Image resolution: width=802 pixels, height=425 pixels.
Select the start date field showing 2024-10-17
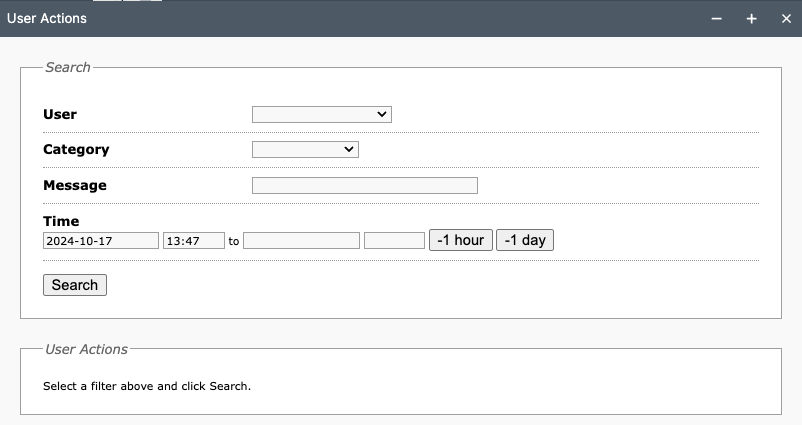click(101, 241)
